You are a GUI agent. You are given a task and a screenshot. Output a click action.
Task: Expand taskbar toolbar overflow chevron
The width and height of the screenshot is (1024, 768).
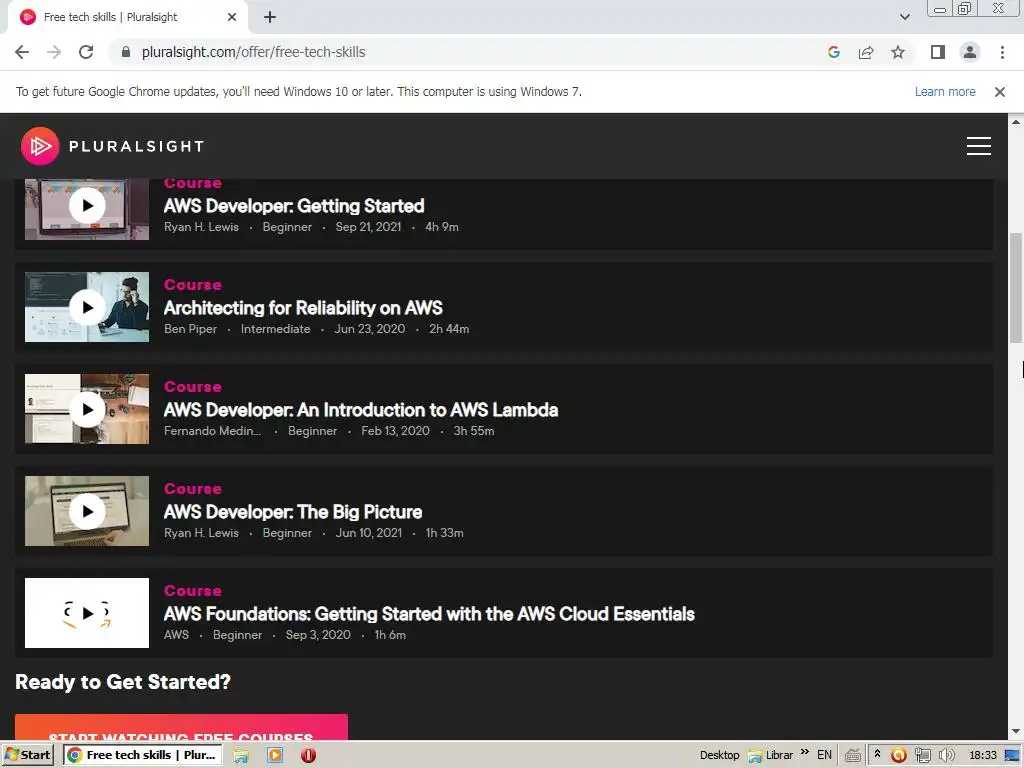click(x=805, y=751)
